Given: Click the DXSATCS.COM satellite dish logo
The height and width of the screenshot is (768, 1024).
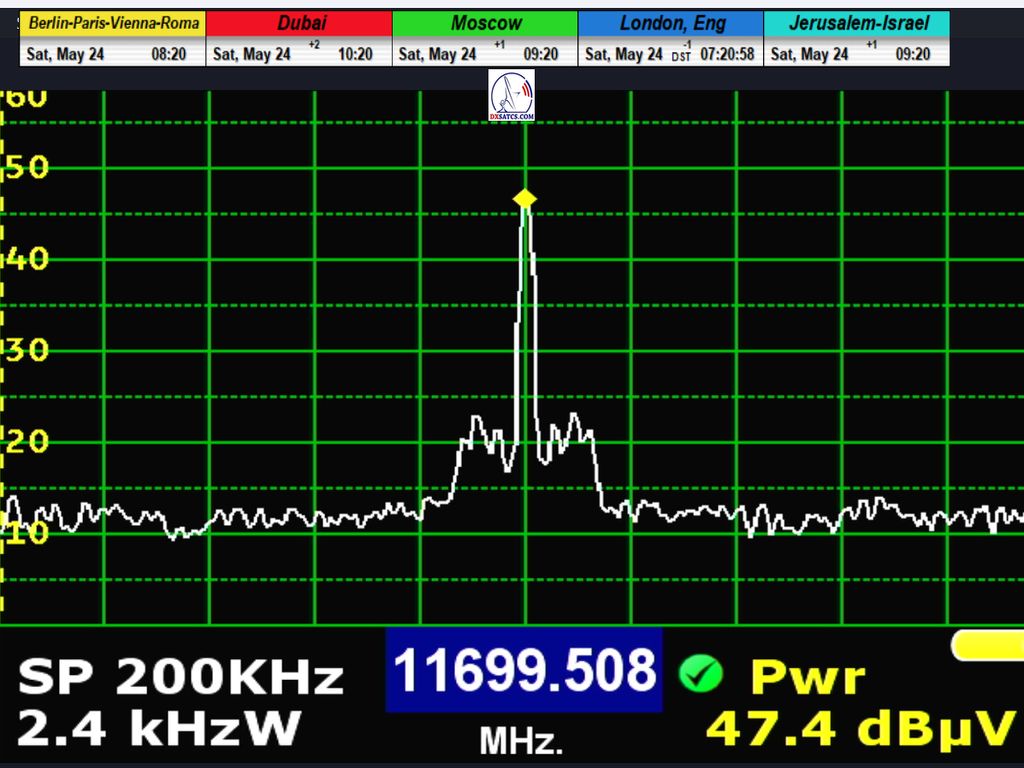Looking at the screenshot, I should tap(512, 96).
